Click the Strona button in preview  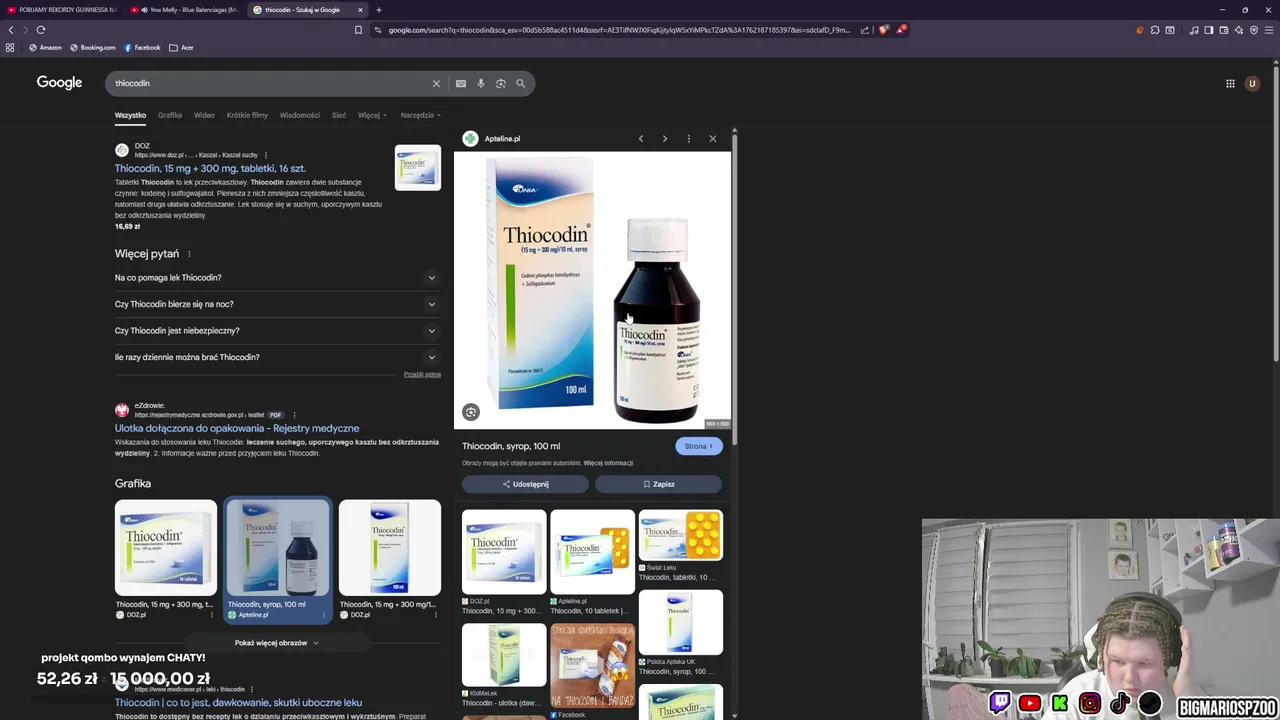(x=698, y=446)
